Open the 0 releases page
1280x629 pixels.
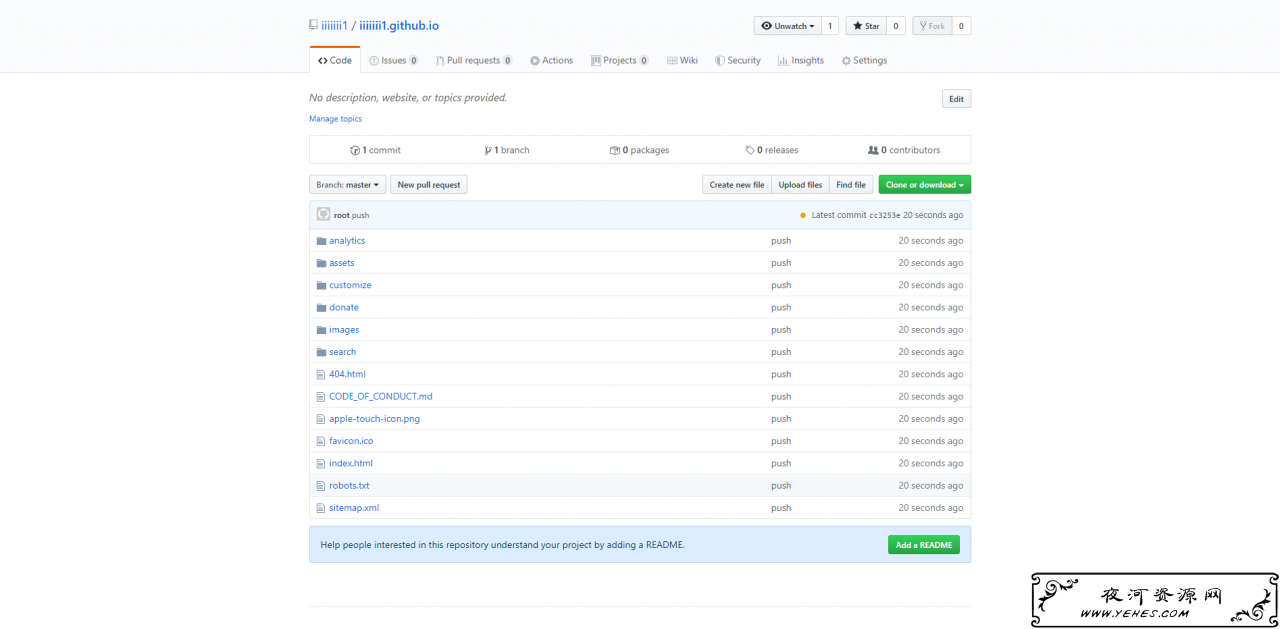pyautogui.click(x=772, y=150)
